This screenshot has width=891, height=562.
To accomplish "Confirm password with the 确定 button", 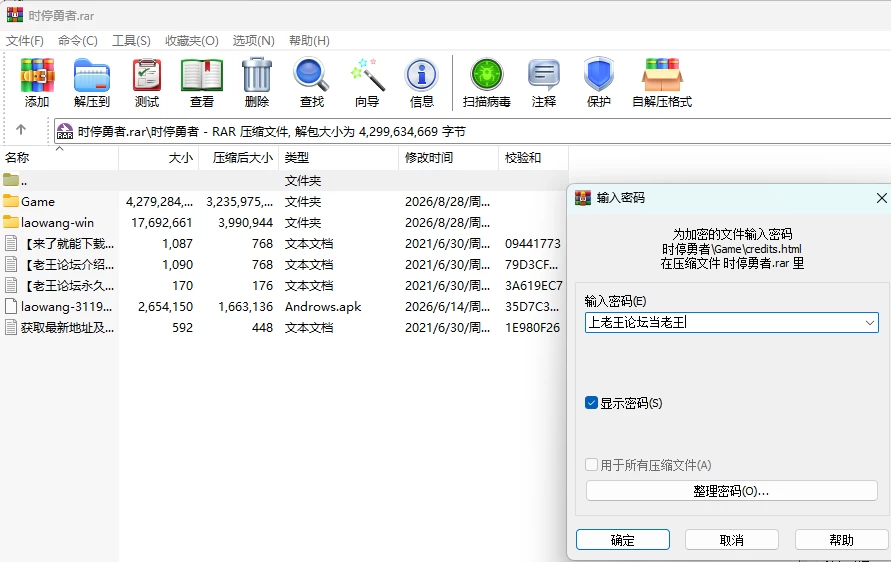I will click(623, 540).
